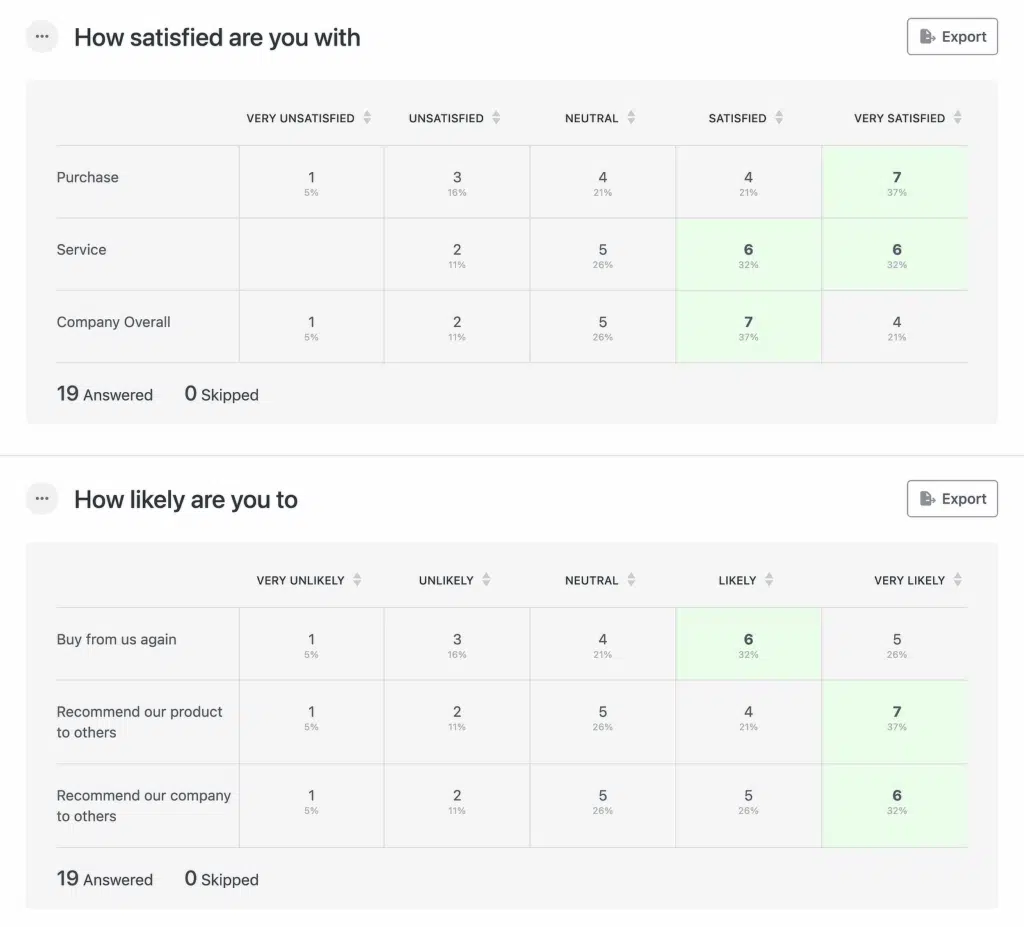Click Buy from us again Likely cell
This screenshot has height=927, width=1024.
[x=748, y=643]
